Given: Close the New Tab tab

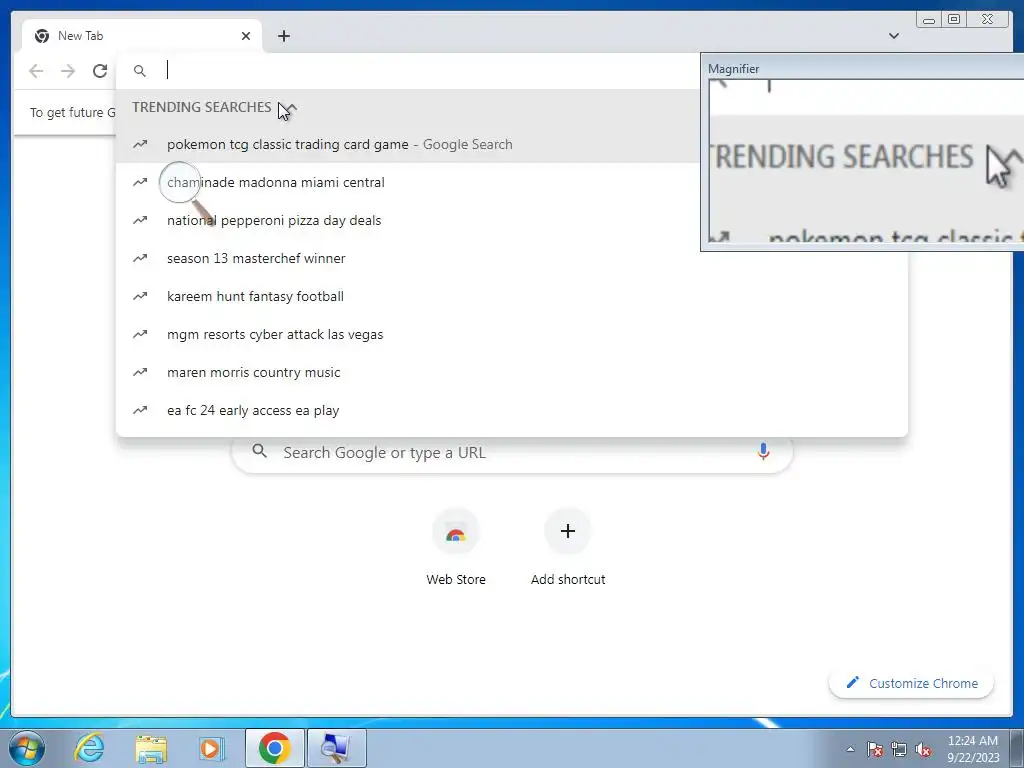Looking at the screenshot, I should click(246, 36).
